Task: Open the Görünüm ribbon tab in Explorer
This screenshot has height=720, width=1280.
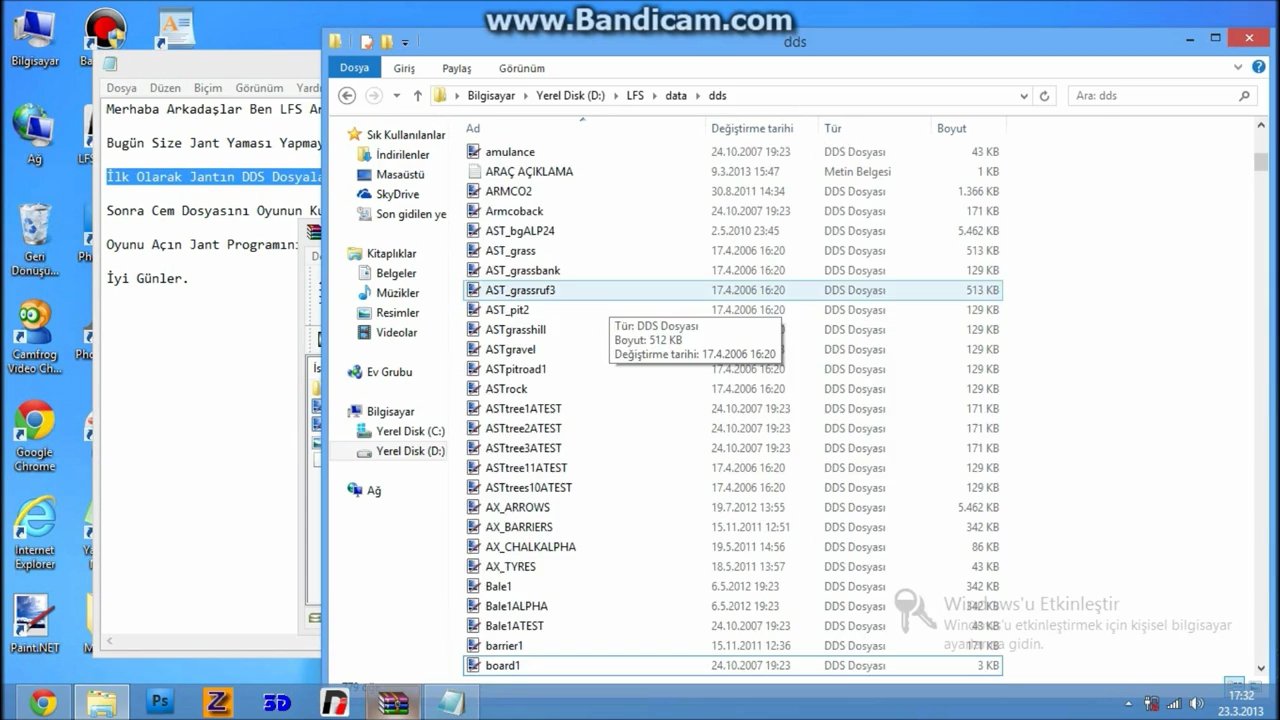Action: tap(522, 68)
